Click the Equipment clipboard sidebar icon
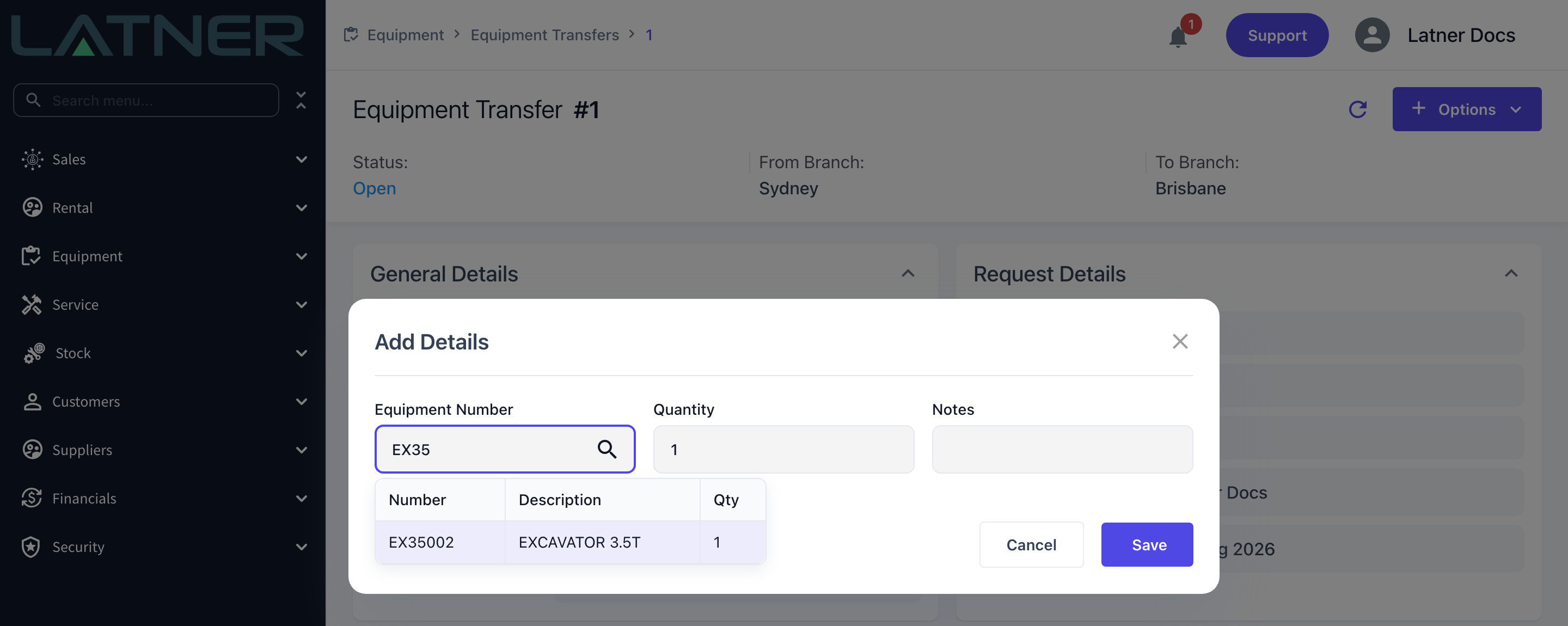 point(31,256)
